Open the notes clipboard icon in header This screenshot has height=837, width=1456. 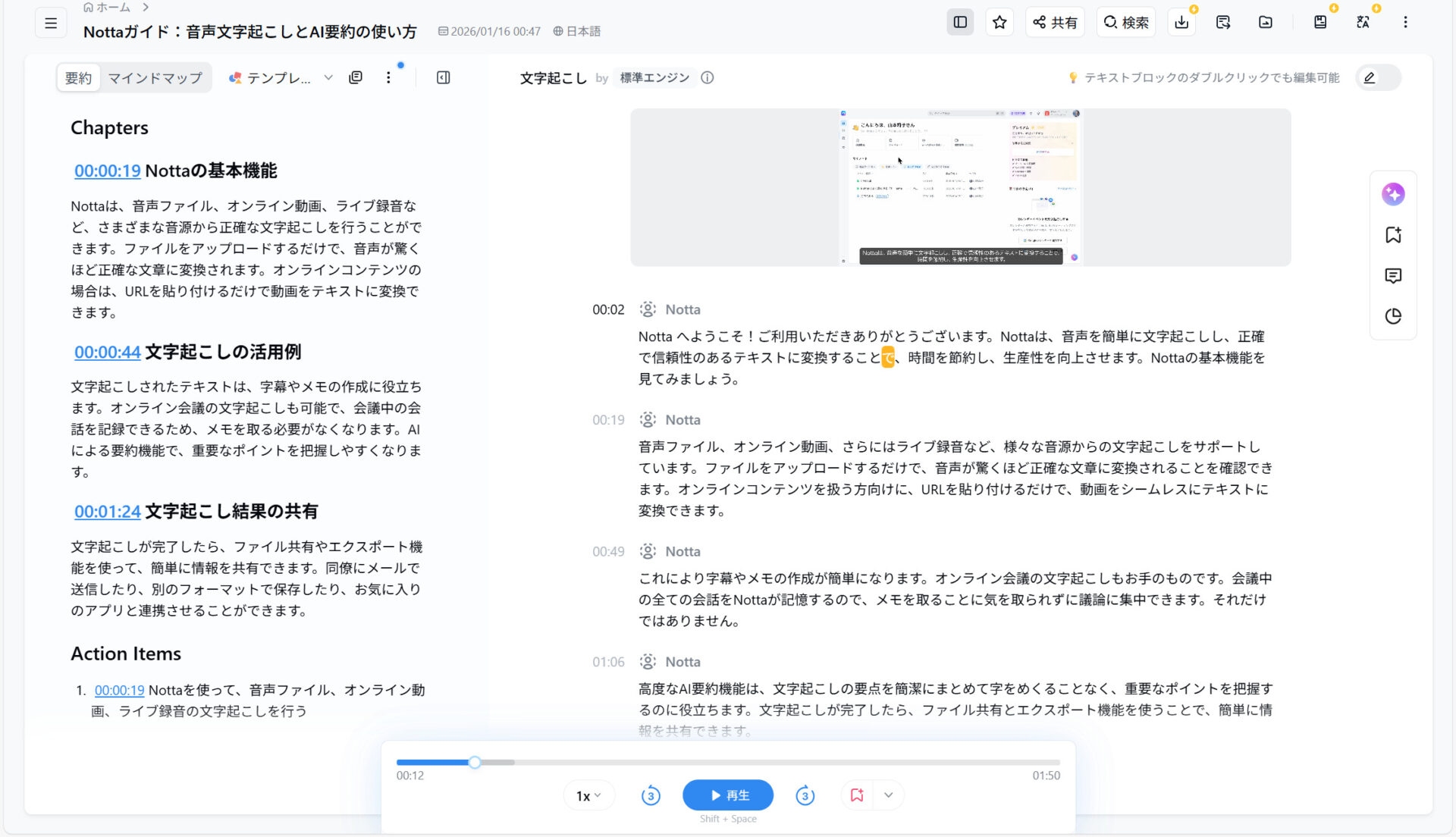pyautogui.click(x=1320, y=22)
